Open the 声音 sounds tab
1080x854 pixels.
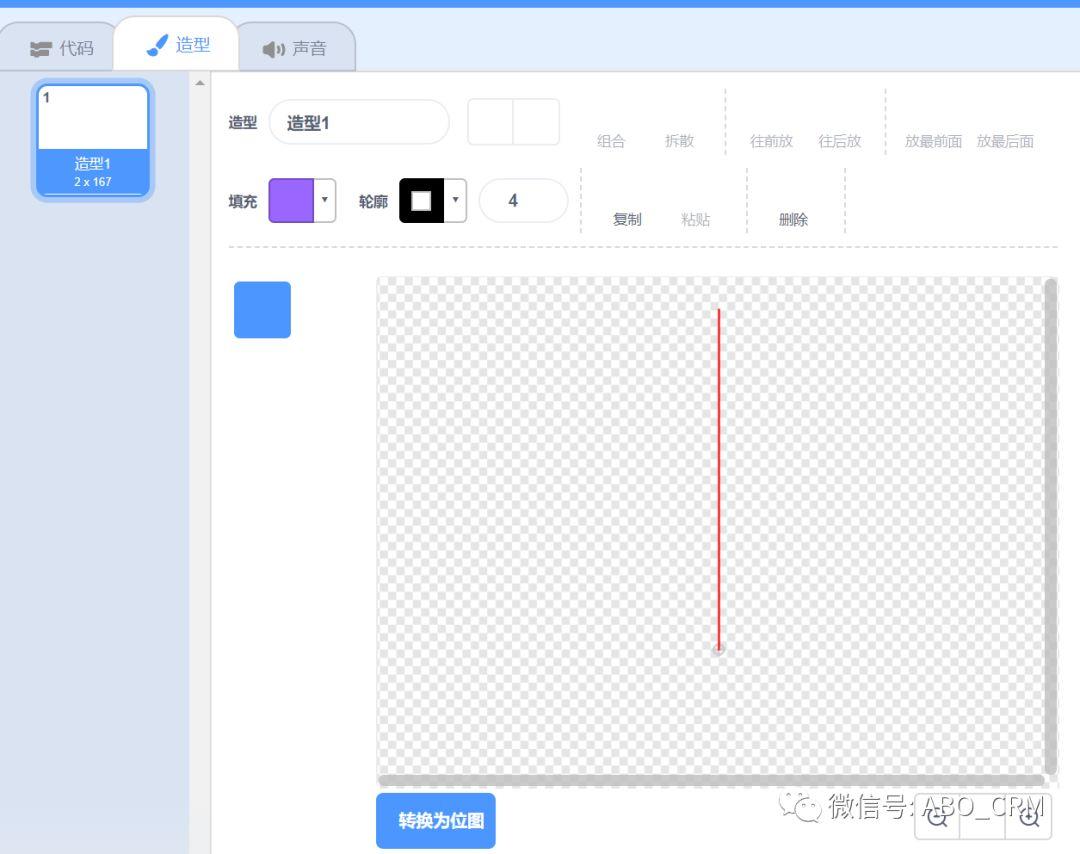(x=295, y=48)
